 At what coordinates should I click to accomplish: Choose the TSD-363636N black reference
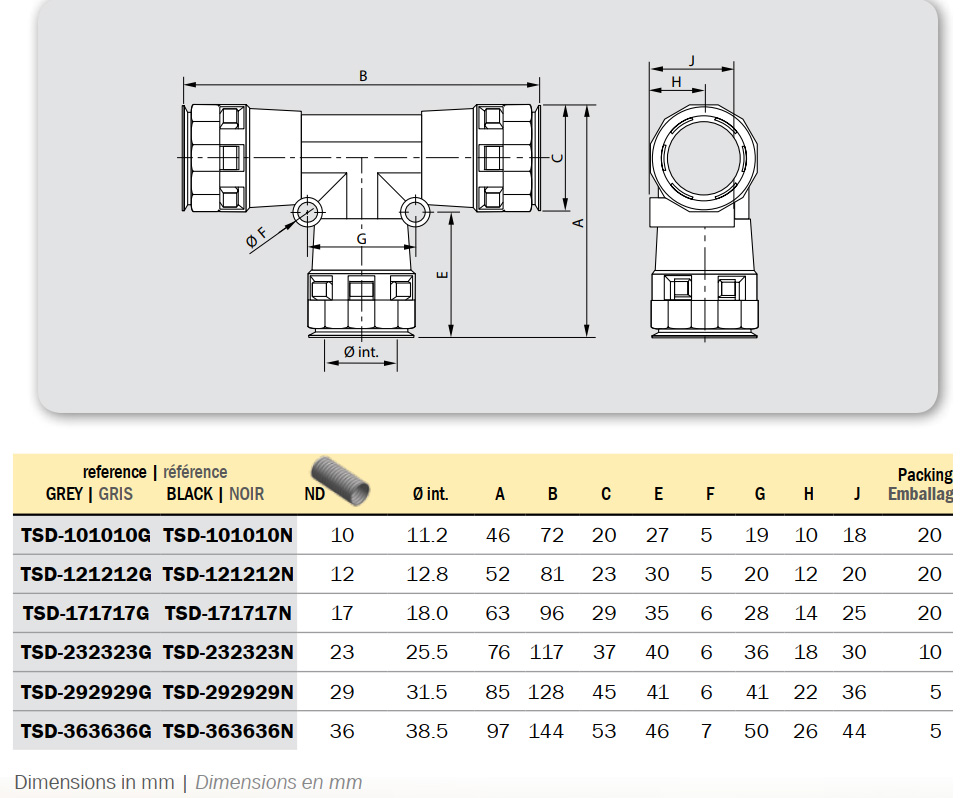tap(229, 731)
